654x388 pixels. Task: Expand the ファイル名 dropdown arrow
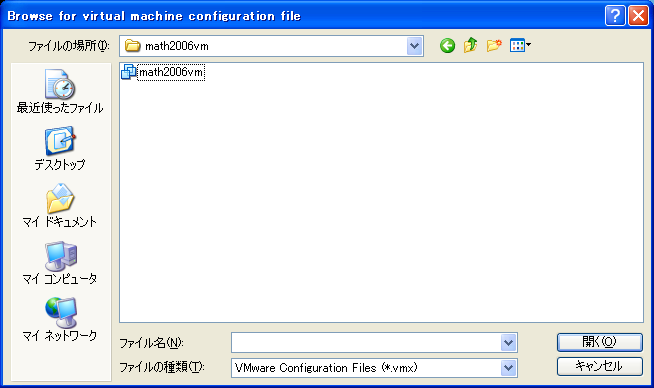click(x=508, y=343)
